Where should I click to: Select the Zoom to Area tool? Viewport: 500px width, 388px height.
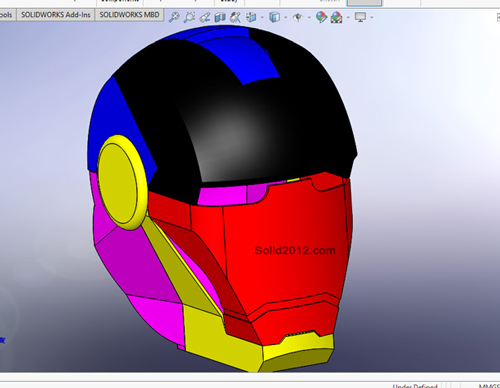pyautogui.click(x=189, y=17)
